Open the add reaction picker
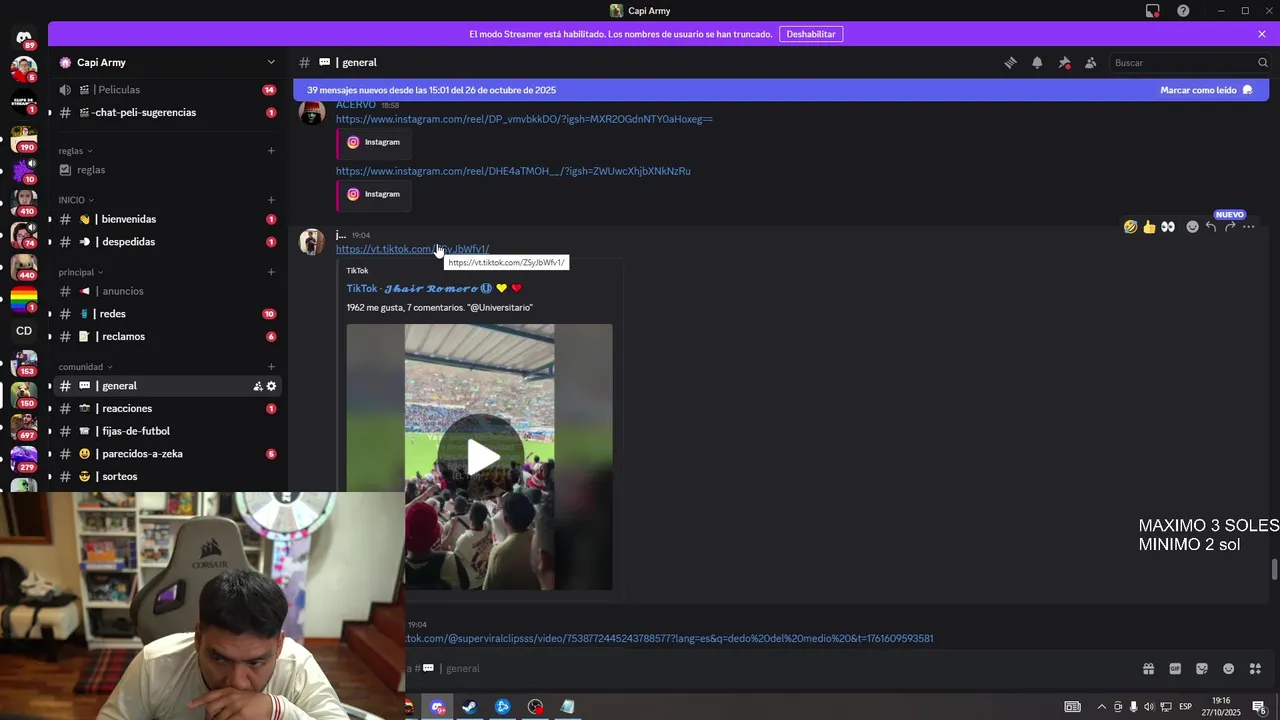Viewport: 1280px width, 720px height. (1192, 227)
